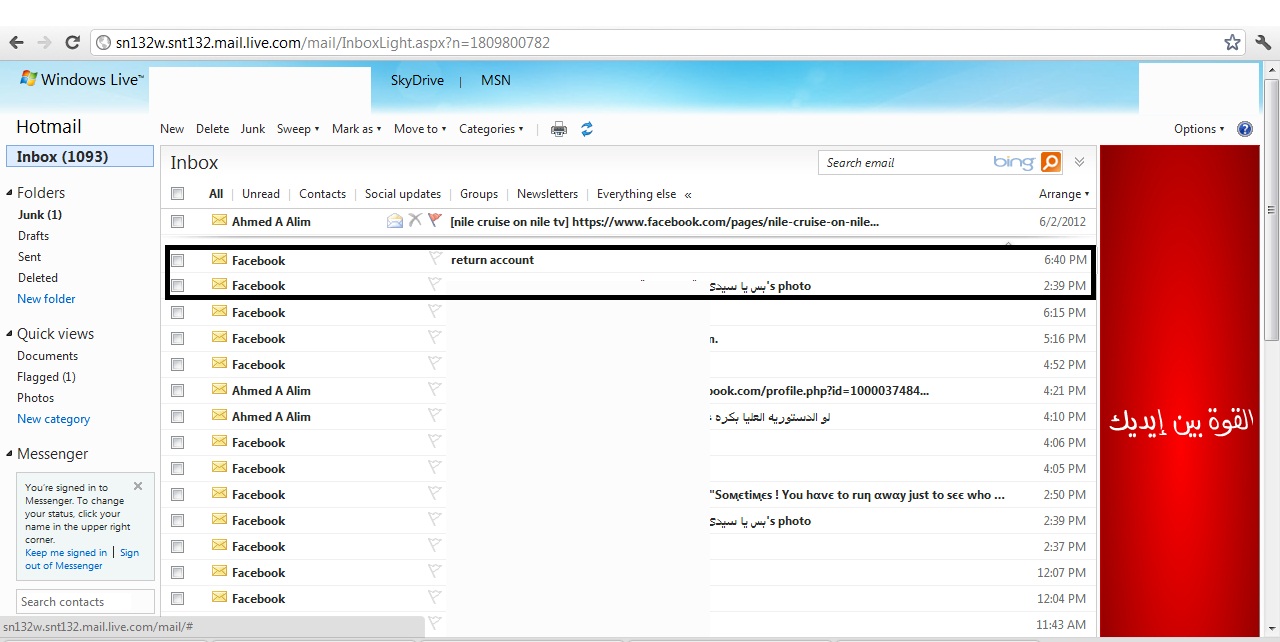Click the blue refresh inbox icon
Screen dimensions: 1280x642
pyautogui.click(x=587, y=129)
